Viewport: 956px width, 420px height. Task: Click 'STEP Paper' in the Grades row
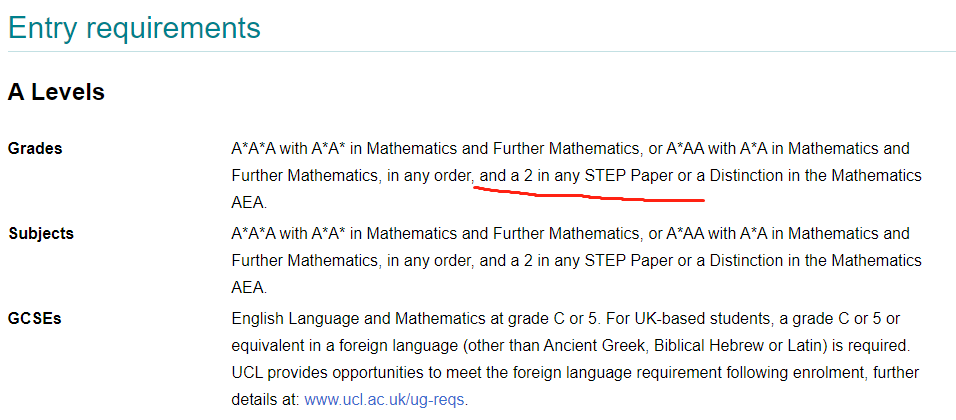click(x=629, y=177)
